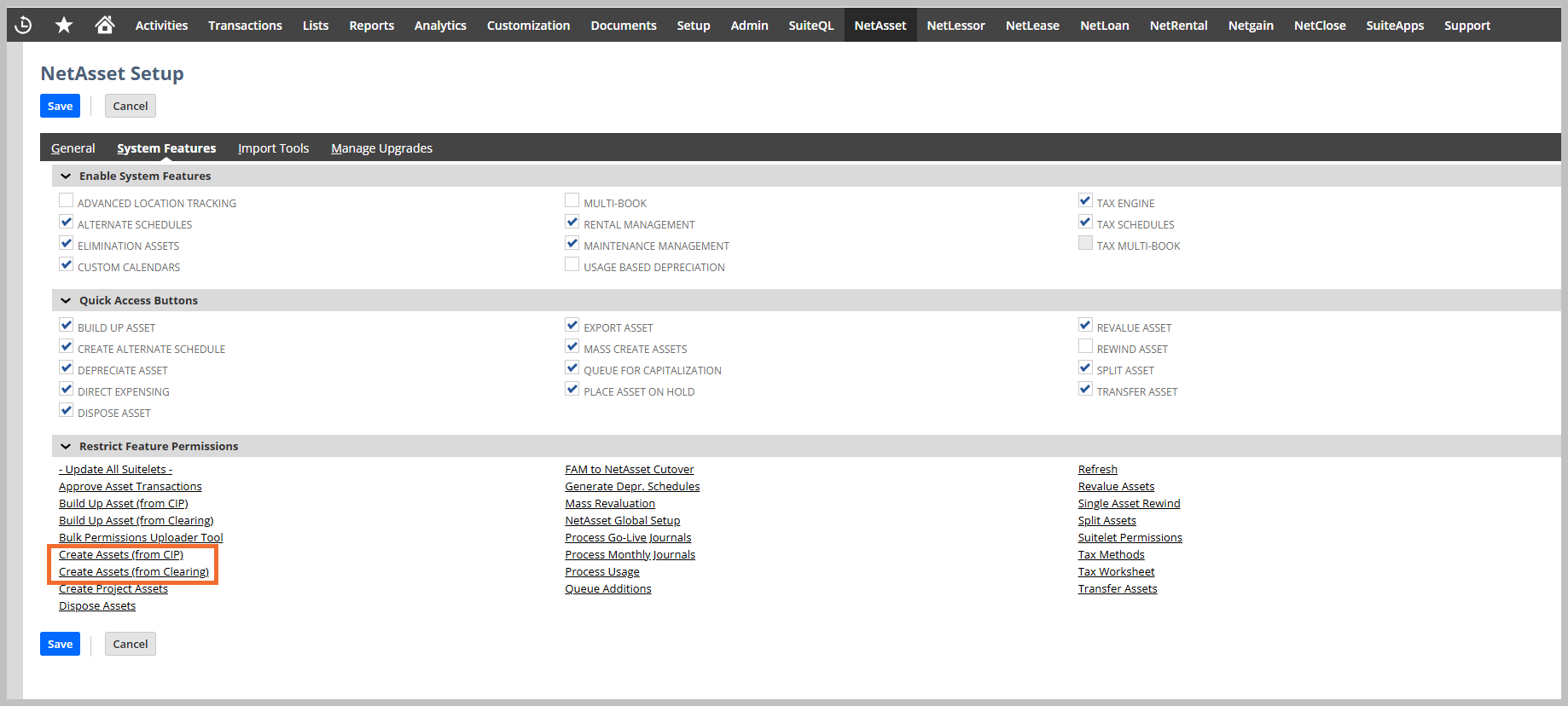This screenshot has width=1568, height=706.
Task: Enable the Multi-Book checkbox
Action: click(572, 200)
